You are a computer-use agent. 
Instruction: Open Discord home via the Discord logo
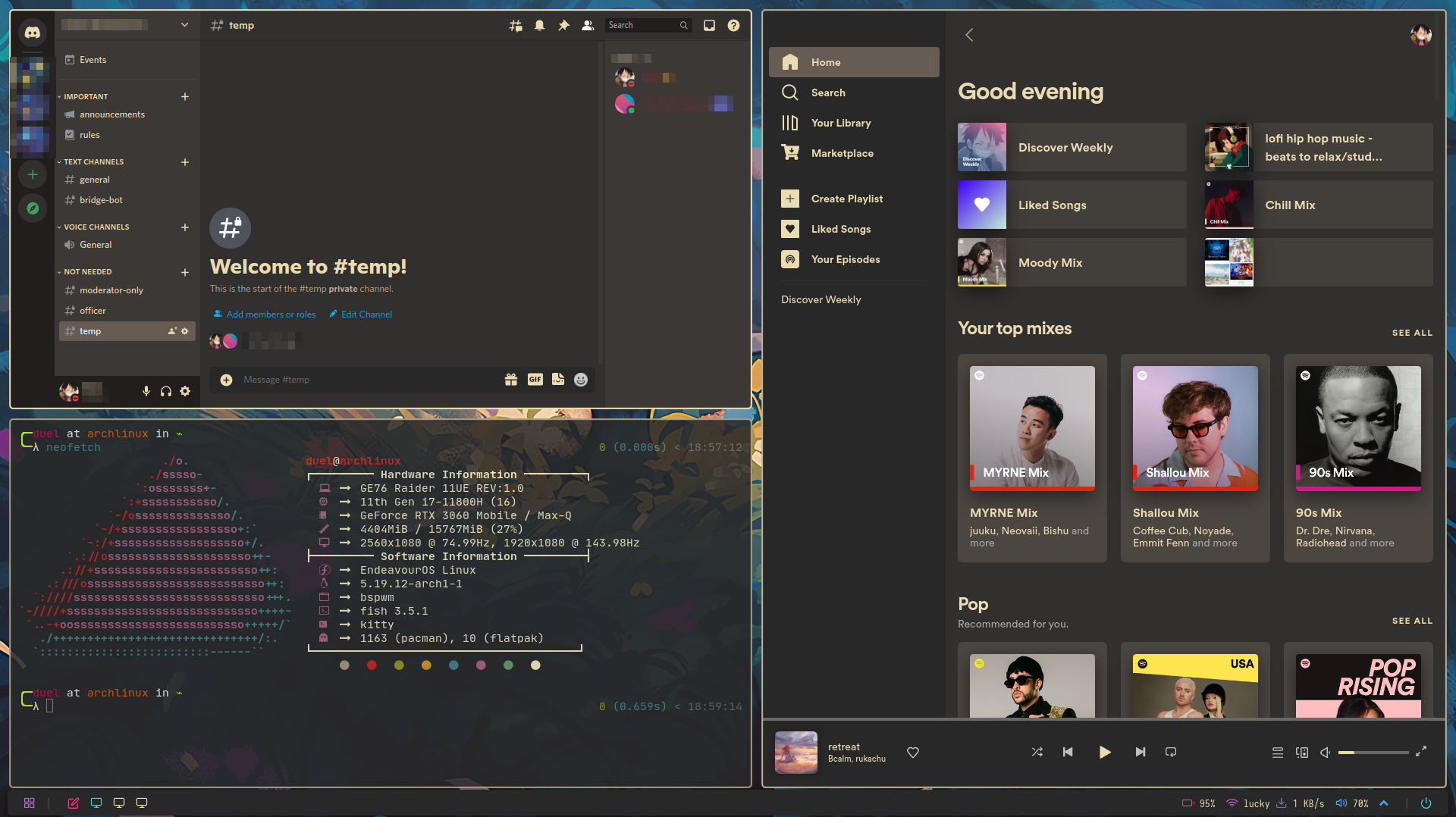click(32, 33)
